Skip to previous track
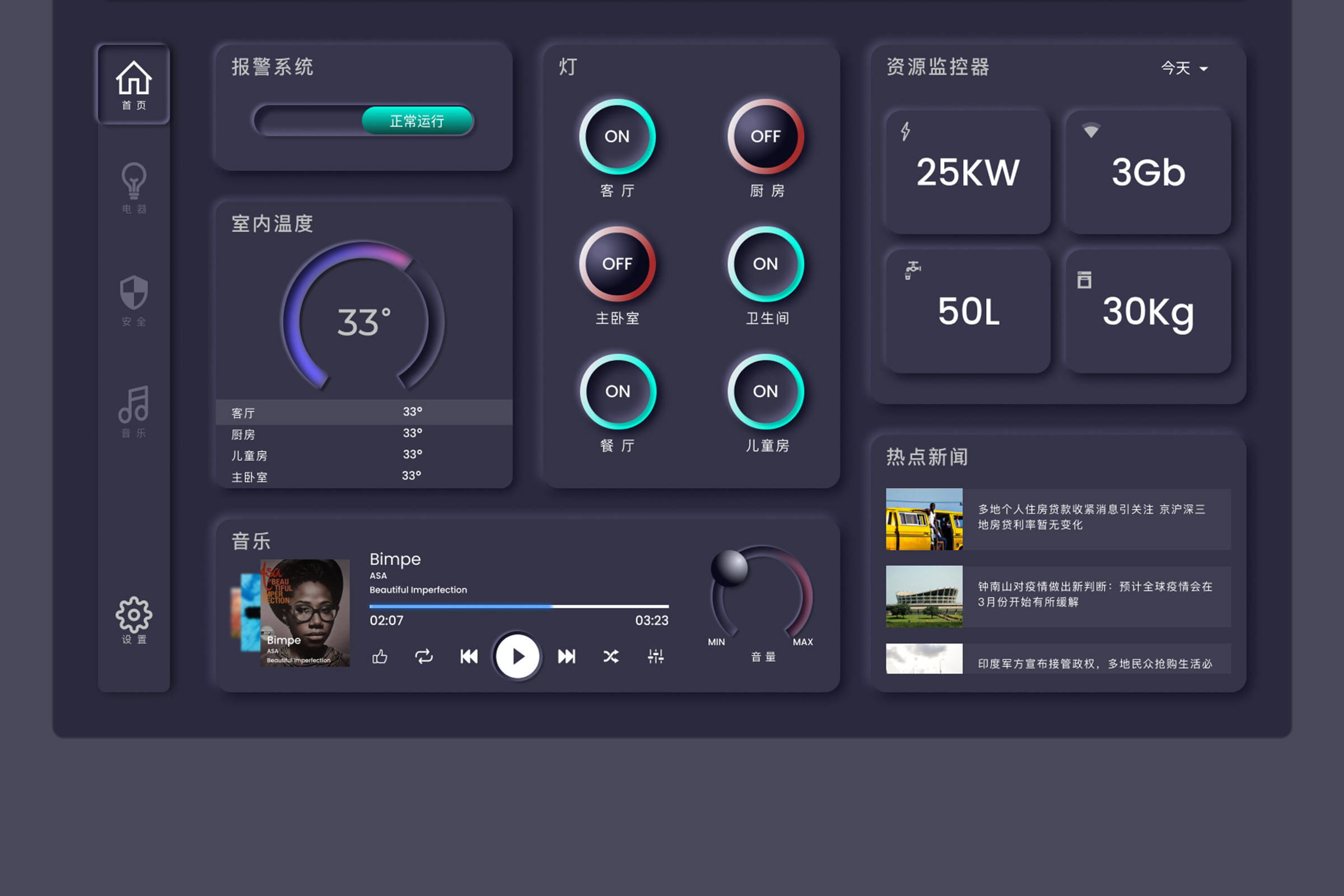Screen dimensions: 1344x896 pyautogui.click(x=469, y=656)
